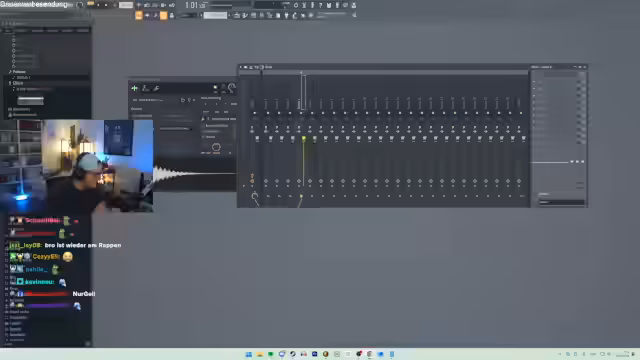This screenshot has height=360, width=640.
Task: Open Steam from the taskbar
Action: [x=293, y=354]
